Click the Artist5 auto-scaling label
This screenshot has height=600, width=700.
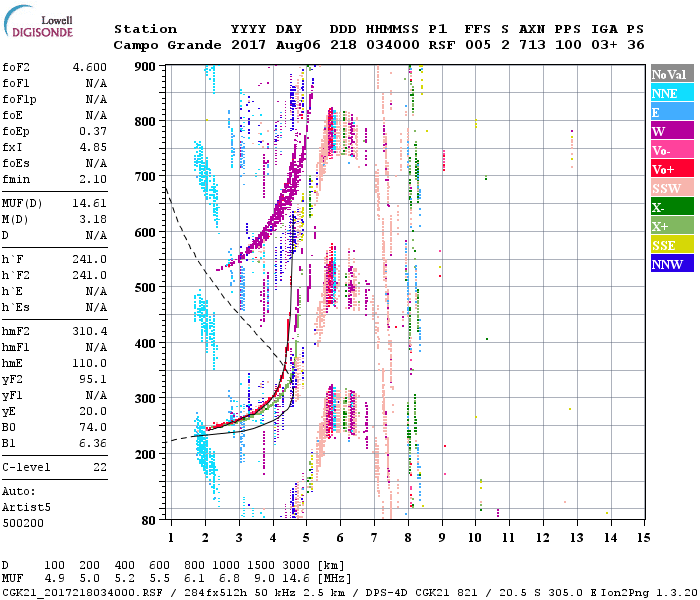click(x=26, y=508)
